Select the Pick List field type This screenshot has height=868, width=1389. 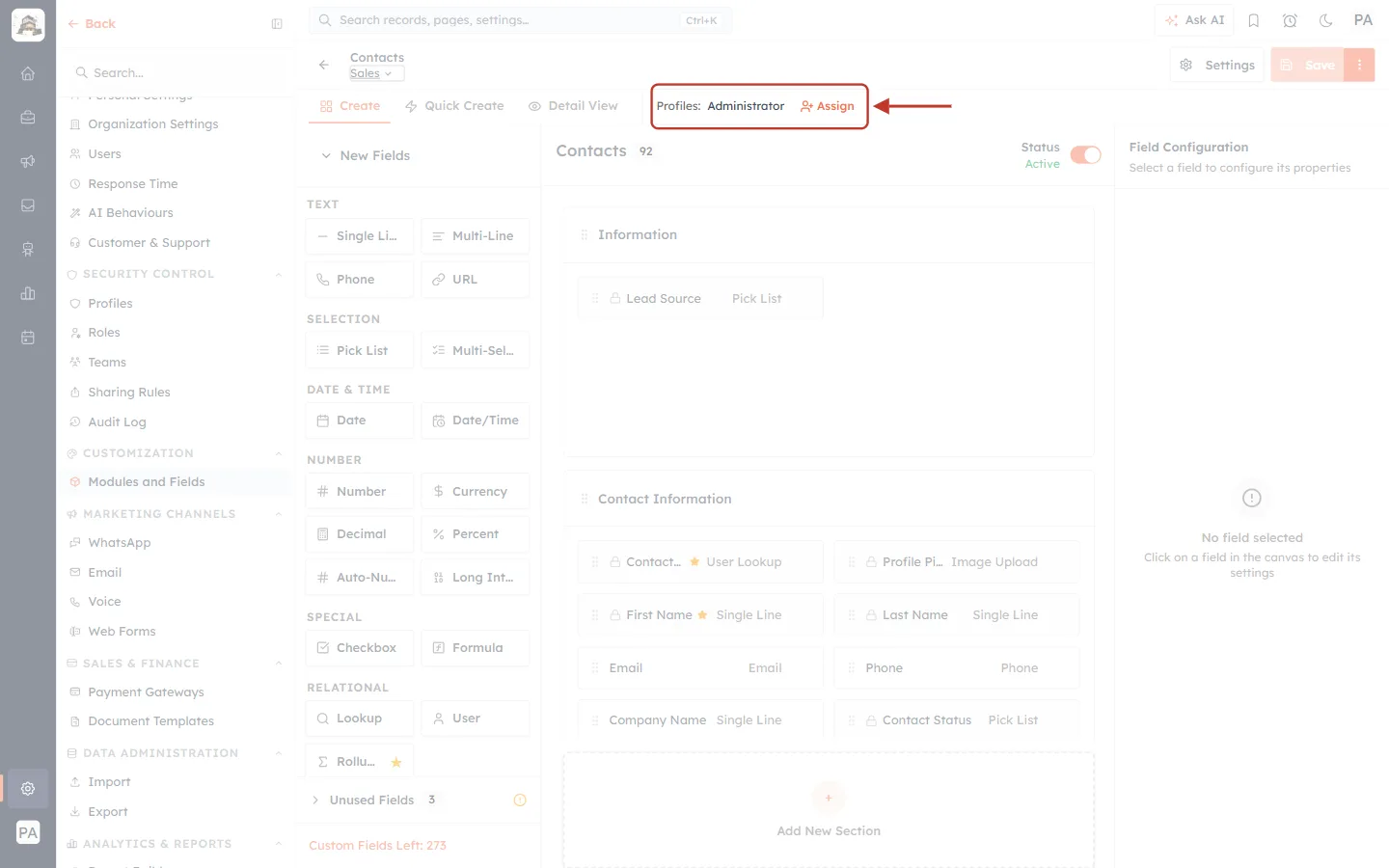[x=360, y=350]
